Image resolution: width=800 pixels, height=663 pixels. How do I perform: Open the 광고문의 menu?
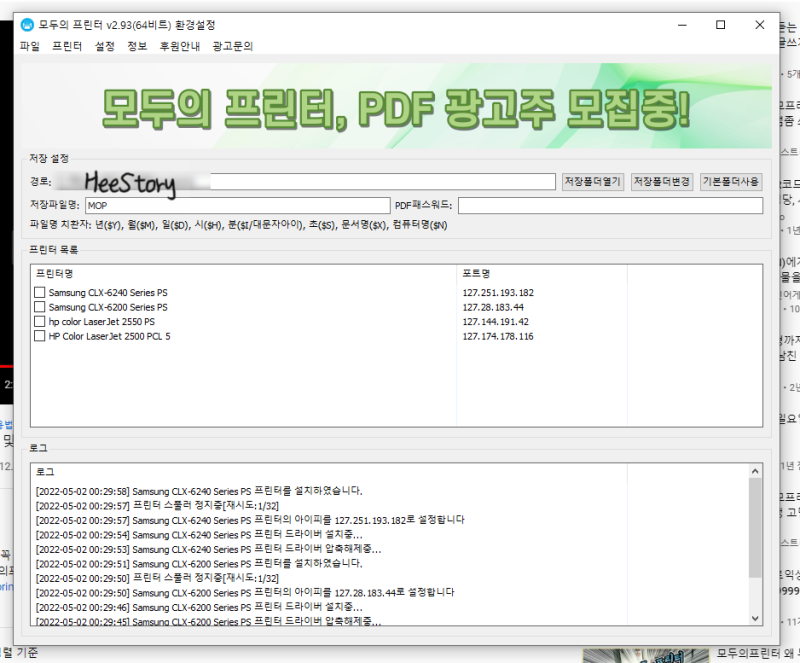[233, 46]
